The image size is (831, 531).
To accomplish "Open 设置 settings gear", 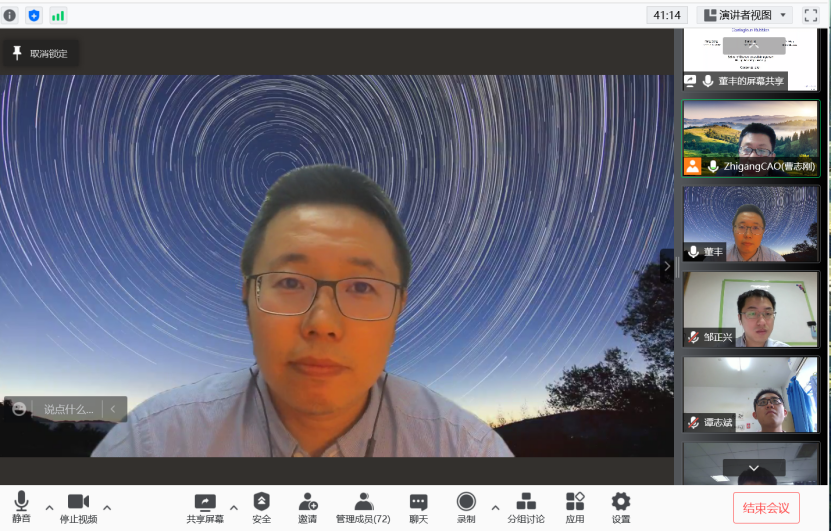I will coord(621,507).
